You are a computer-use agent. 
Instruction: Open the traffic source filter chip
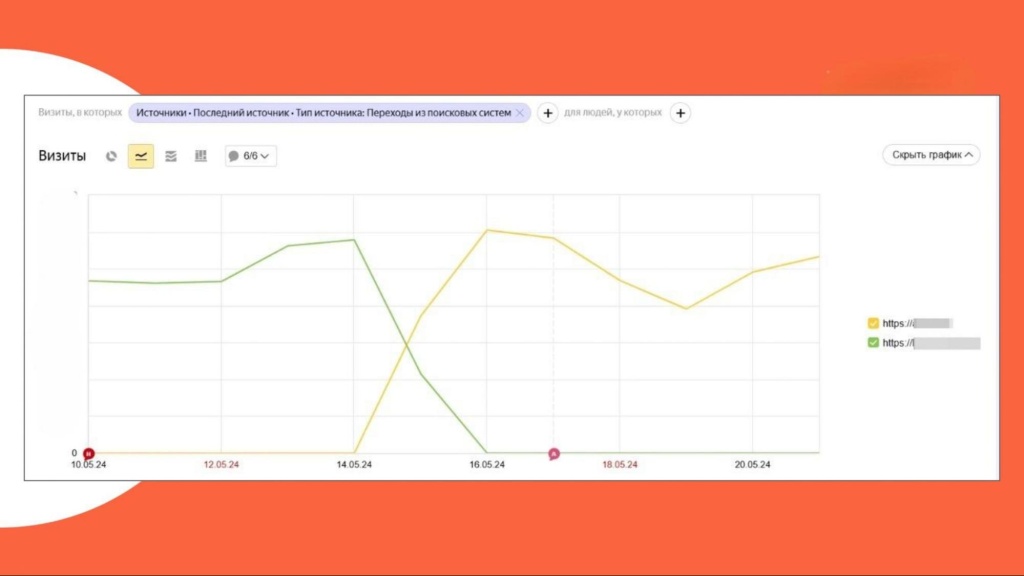pyautogui.click(x=323, y=113)
